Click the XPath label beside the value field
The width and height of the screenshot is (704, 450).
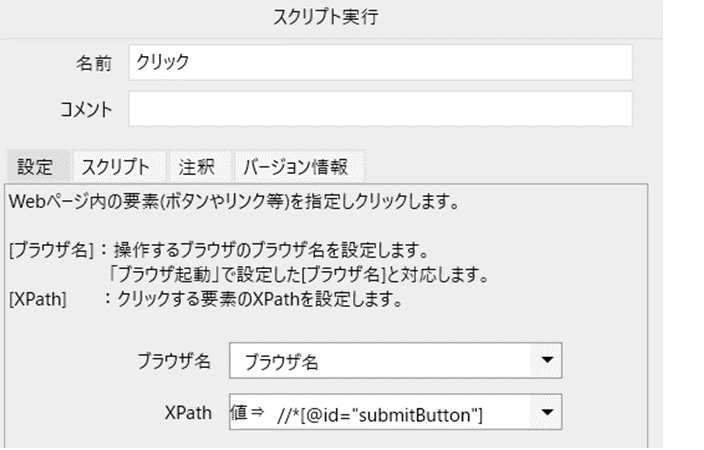[x=188, y=413]
